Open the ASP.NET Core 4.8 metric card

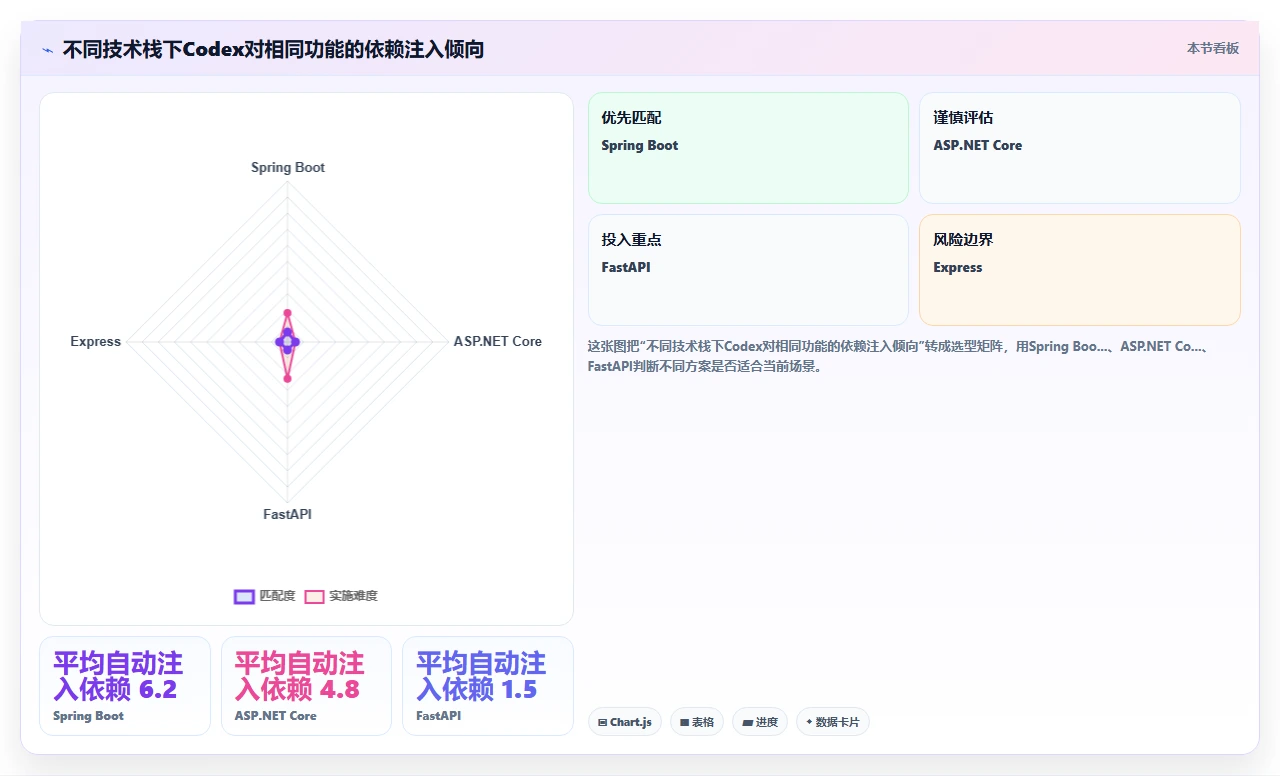click(x=306, y=686)
